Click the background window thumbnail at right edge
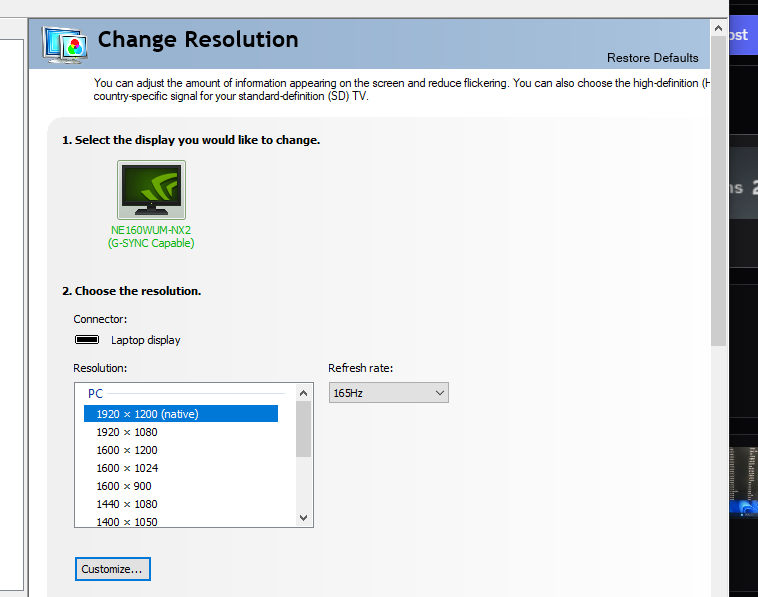The width and height of the screenshot is (758, 597). [x=743, y=481]
